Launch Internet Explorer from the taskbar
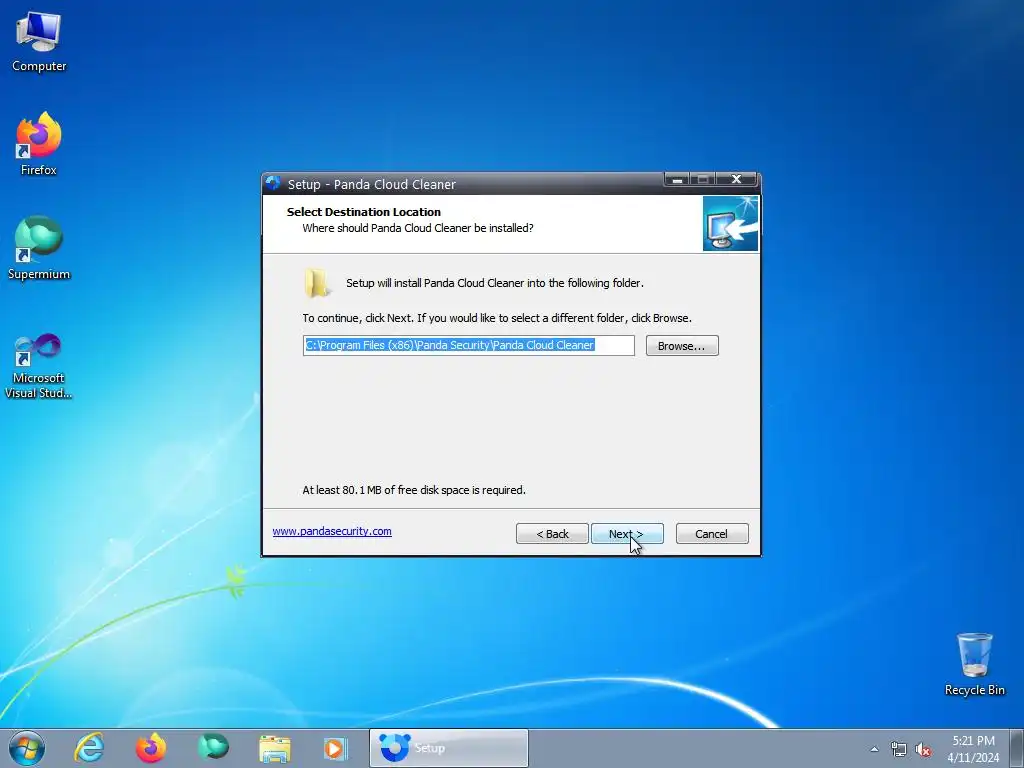Image resolution: width=1024 pixels, height=768 pixels. pos(89,748)
